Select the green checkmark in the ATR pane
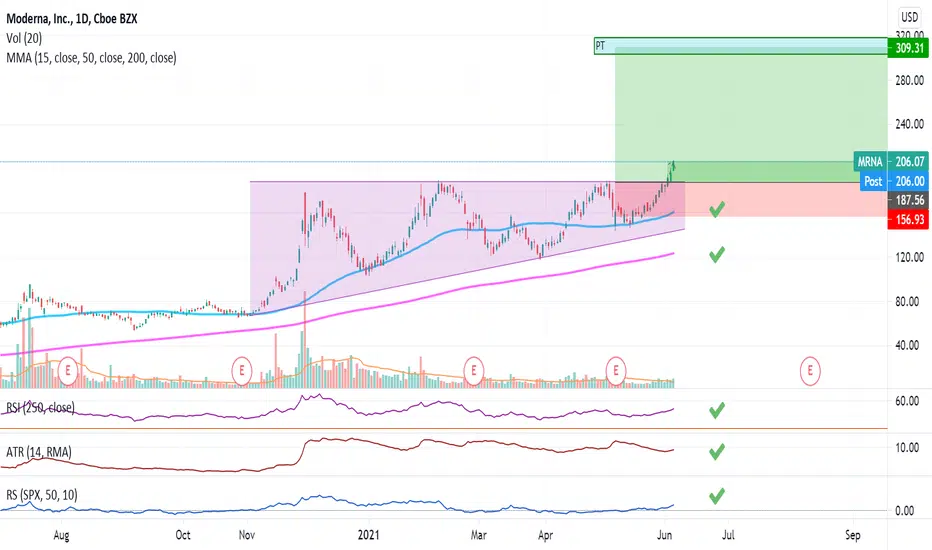Image resolution: width=932 pixels, height=550 pixels. 717,452
